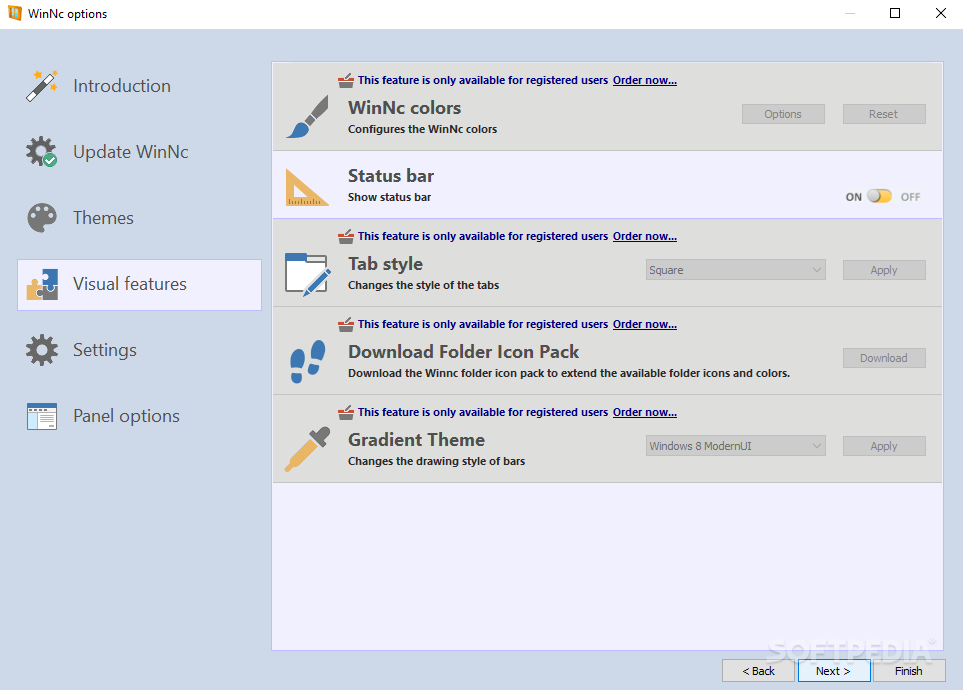Click the 'Download Folder Icon Pack' heading
Viewport: 963px width, 690px height.
click(x=463, y=352)
